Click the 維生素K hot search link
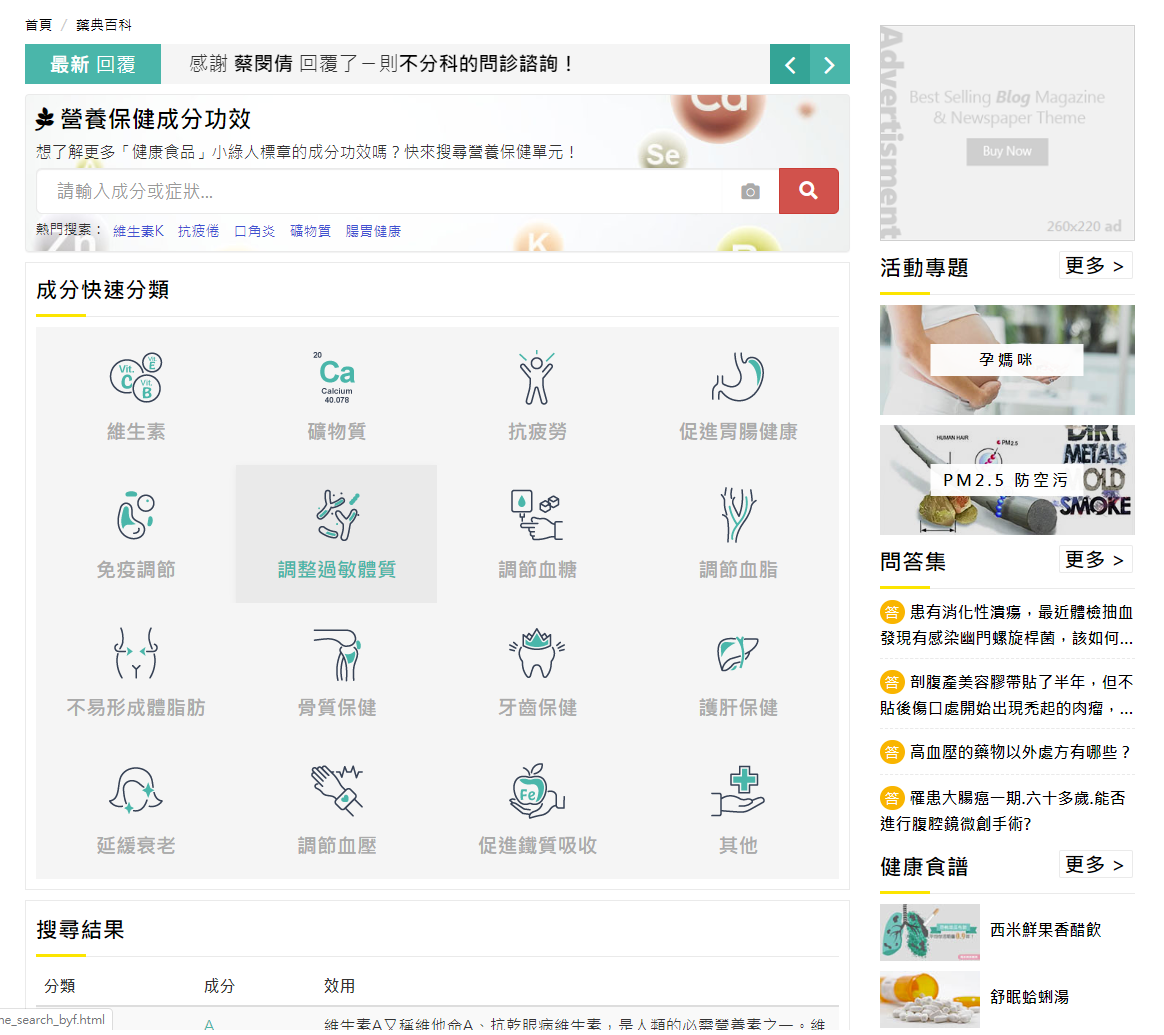This screenshot has width=1164, height=1035. click(x=138, y=231)
